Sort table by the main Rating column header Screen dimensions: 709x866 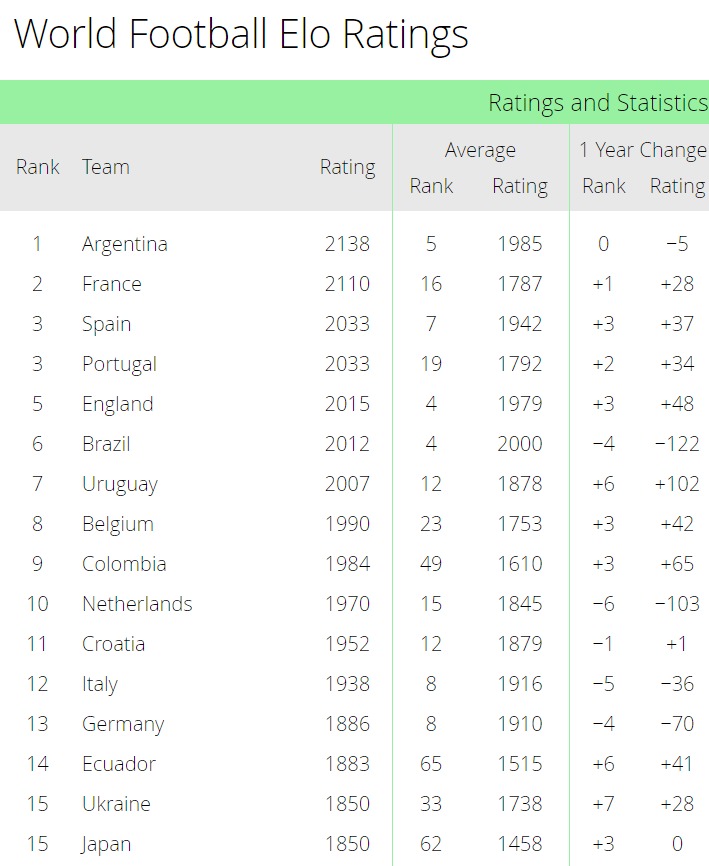pyautogui.click(x=347, y=167)
